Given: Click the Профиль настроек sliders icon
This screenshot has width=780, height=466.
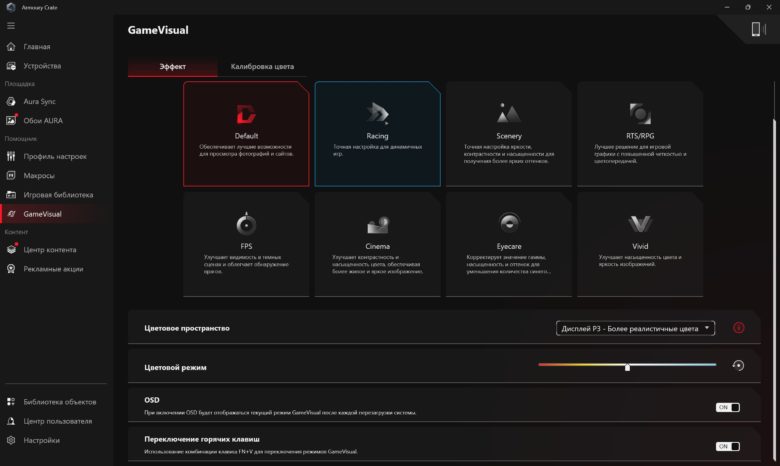Looking at the screenshot, I should click(x=11, y=156).
